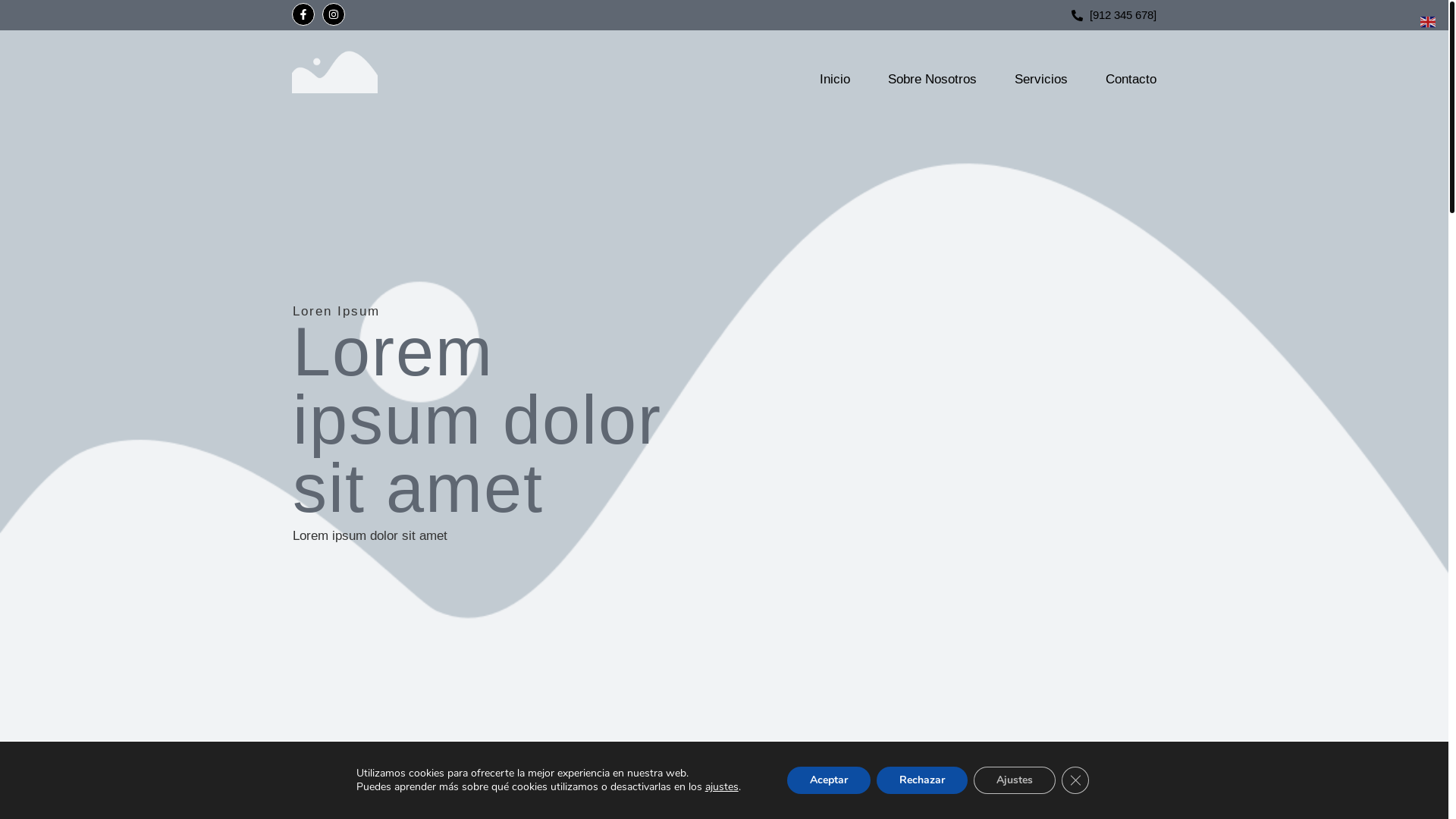Screen dimensions: 1456x819
Task: Accept cookies with the Aceptar button
Action: pyautogui.click(x=829, y=780)
